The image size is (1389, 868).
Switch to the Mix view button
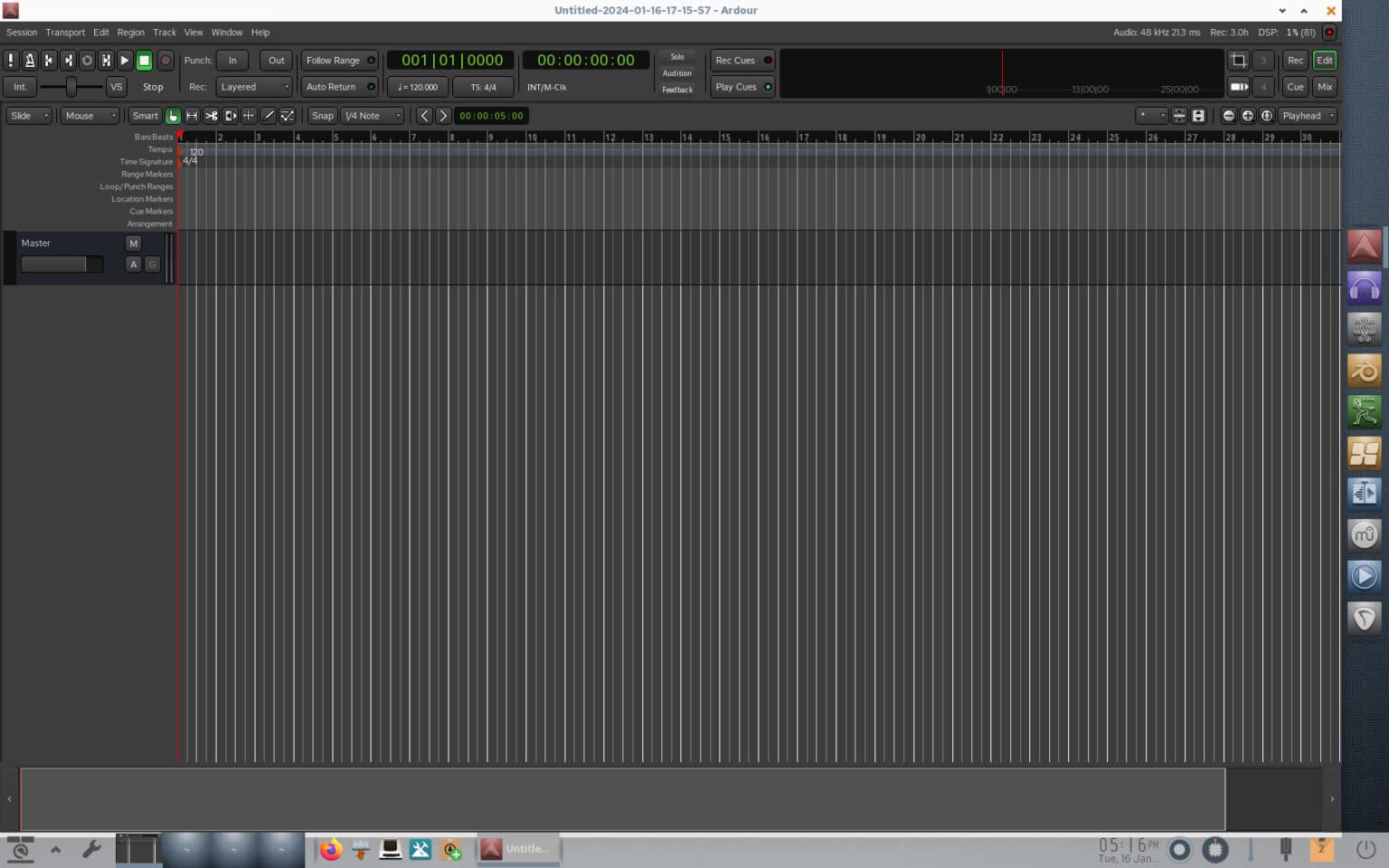(x=1324, y=87)
